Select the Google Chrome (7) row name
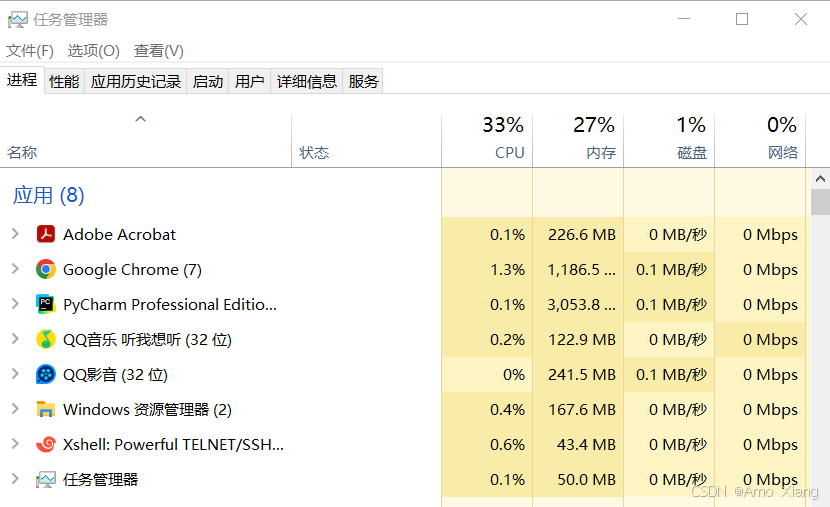Screen dimensions: 830x507 point(132,269)
